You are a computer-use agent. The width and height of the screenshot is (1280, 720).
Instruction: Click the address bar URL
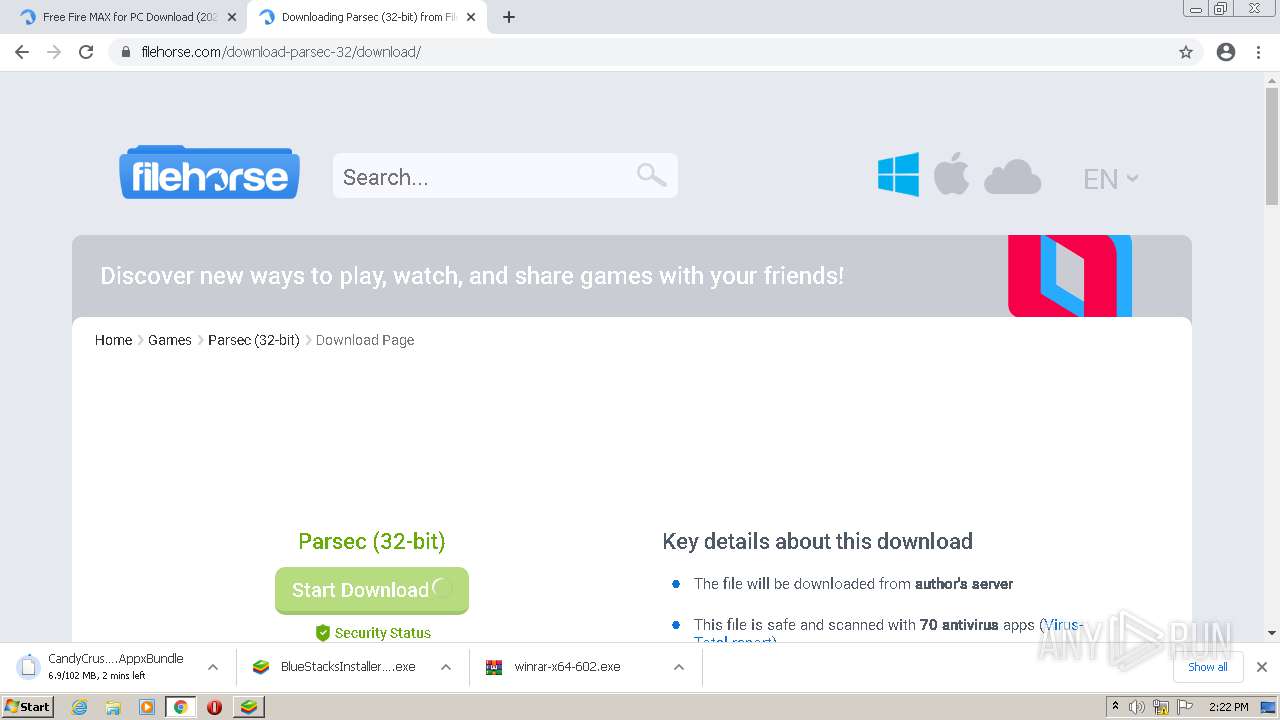pos(281,52)
